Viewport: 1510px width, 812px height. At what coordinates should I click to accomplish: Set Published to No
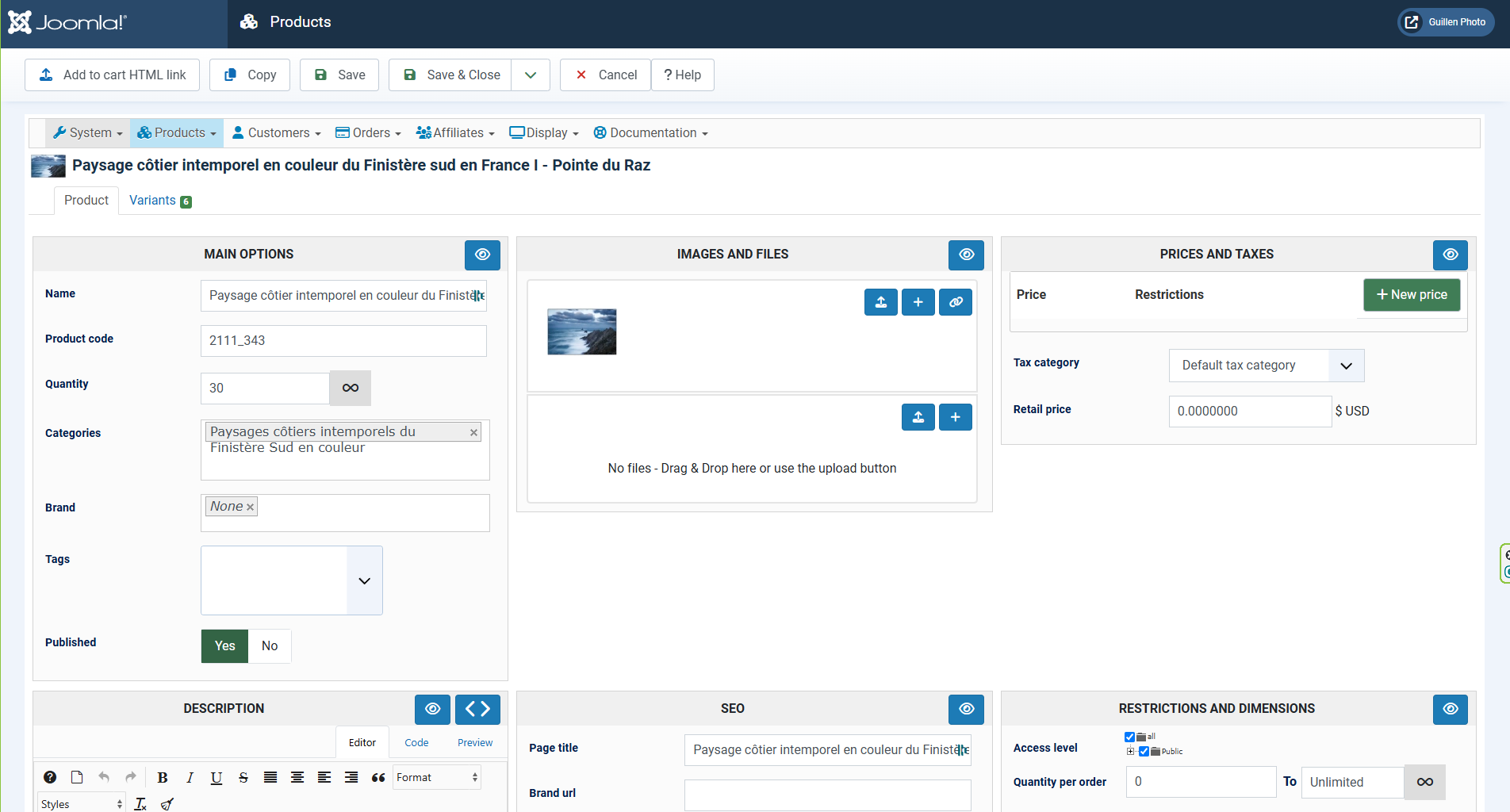(x=270, y=645)
